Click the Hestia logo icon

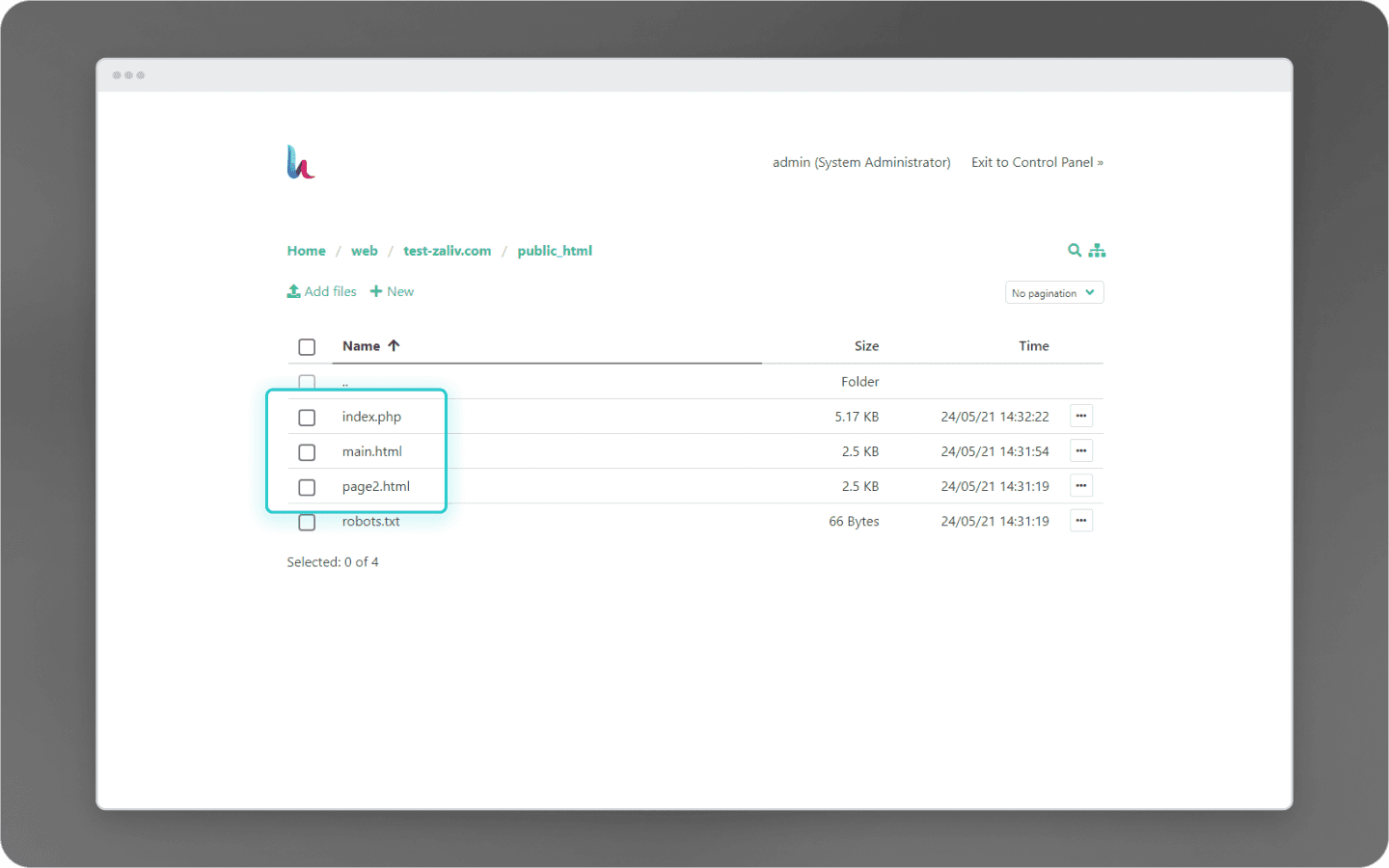(x=301, y=162)
